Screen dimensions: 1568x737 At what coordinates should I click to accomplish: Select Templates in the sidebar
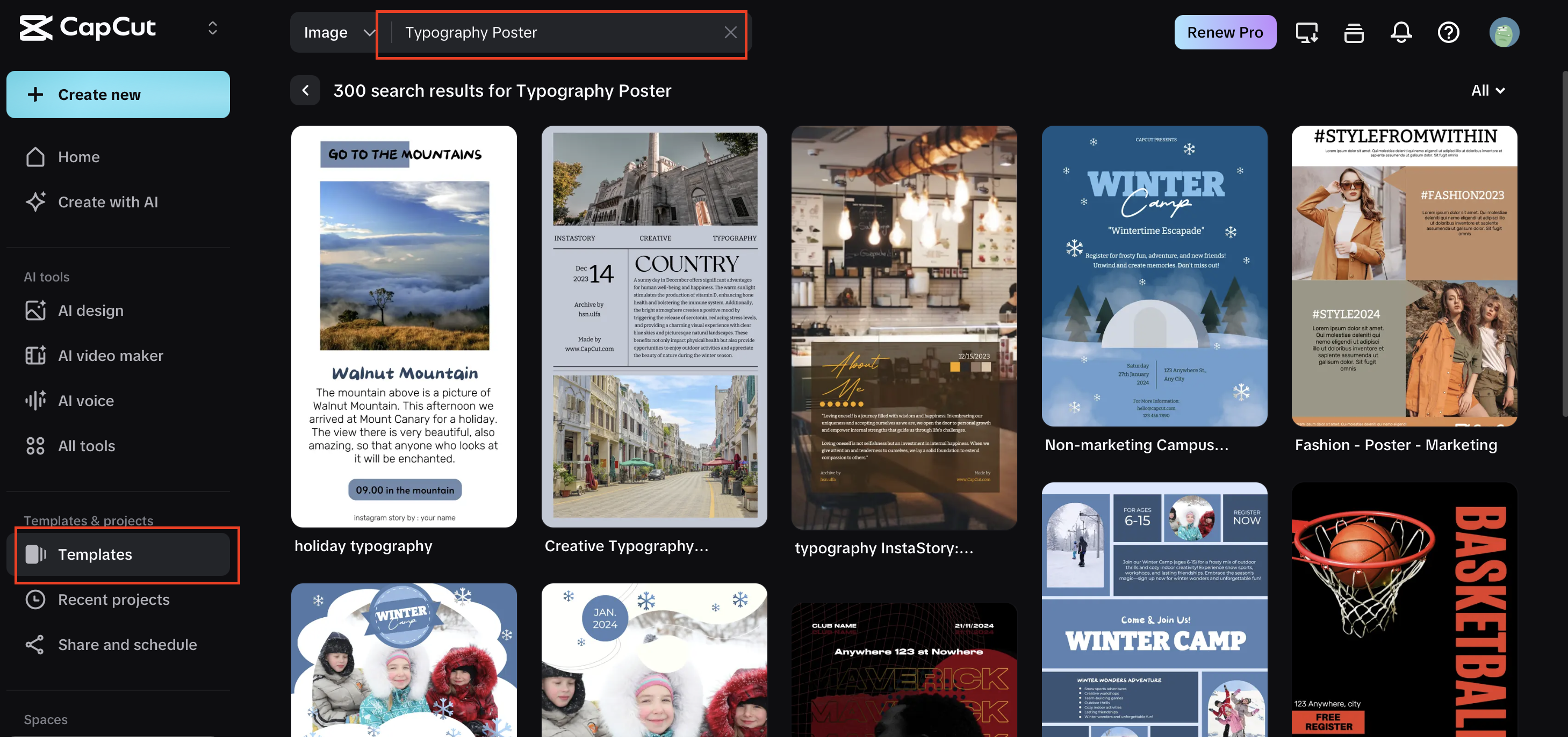click(x=95, y=554)
